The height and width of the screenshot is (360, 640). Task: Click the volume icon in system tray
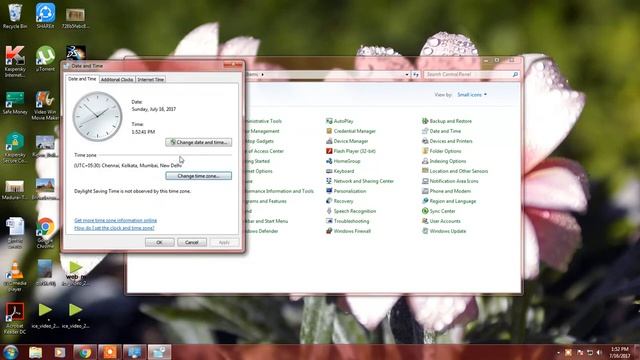599,352
